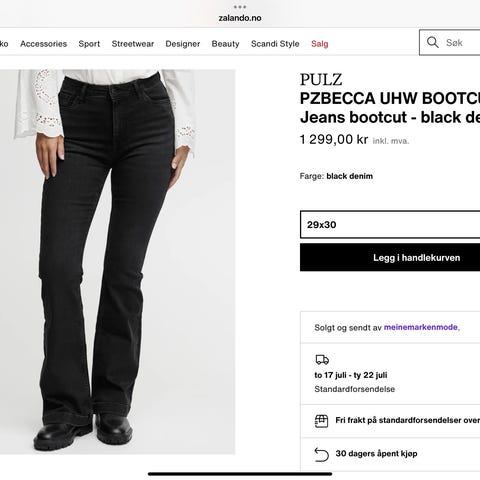Click the search magnifier icon
480x480 pixels.
click(432, 42)
